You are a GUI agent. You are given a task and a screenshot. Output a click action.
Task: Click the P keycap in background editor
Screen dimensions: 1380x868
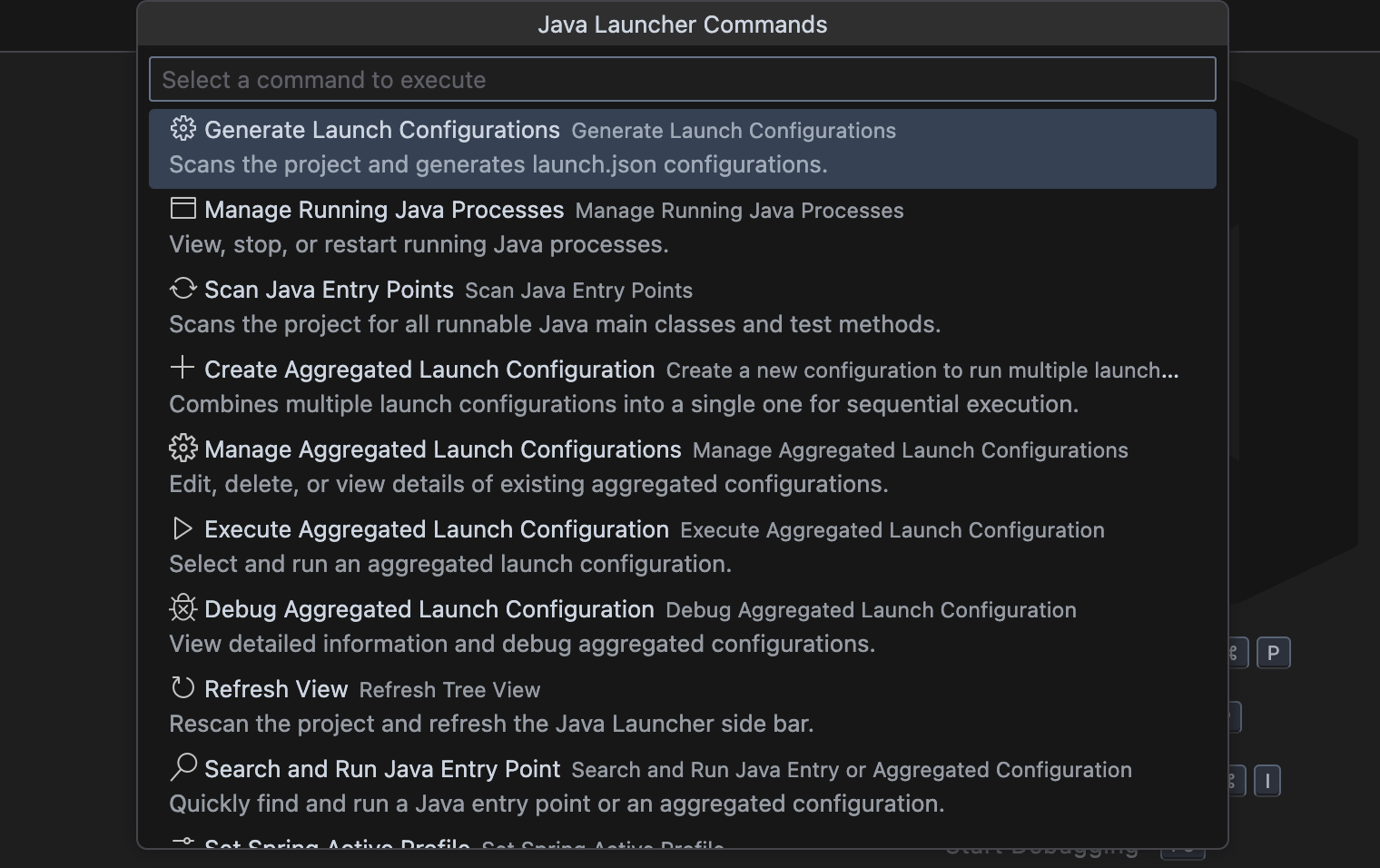click(x=1273, y=653)
